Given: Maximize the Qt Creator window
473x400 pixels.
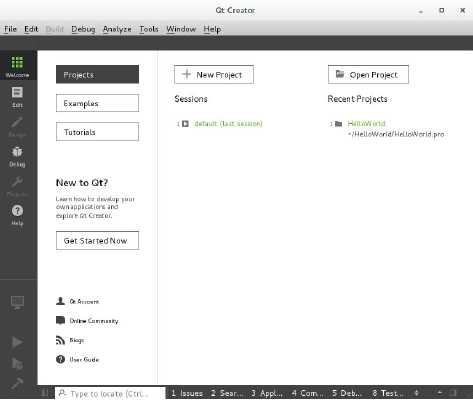Looking at the screenshot, I should 442,10.
